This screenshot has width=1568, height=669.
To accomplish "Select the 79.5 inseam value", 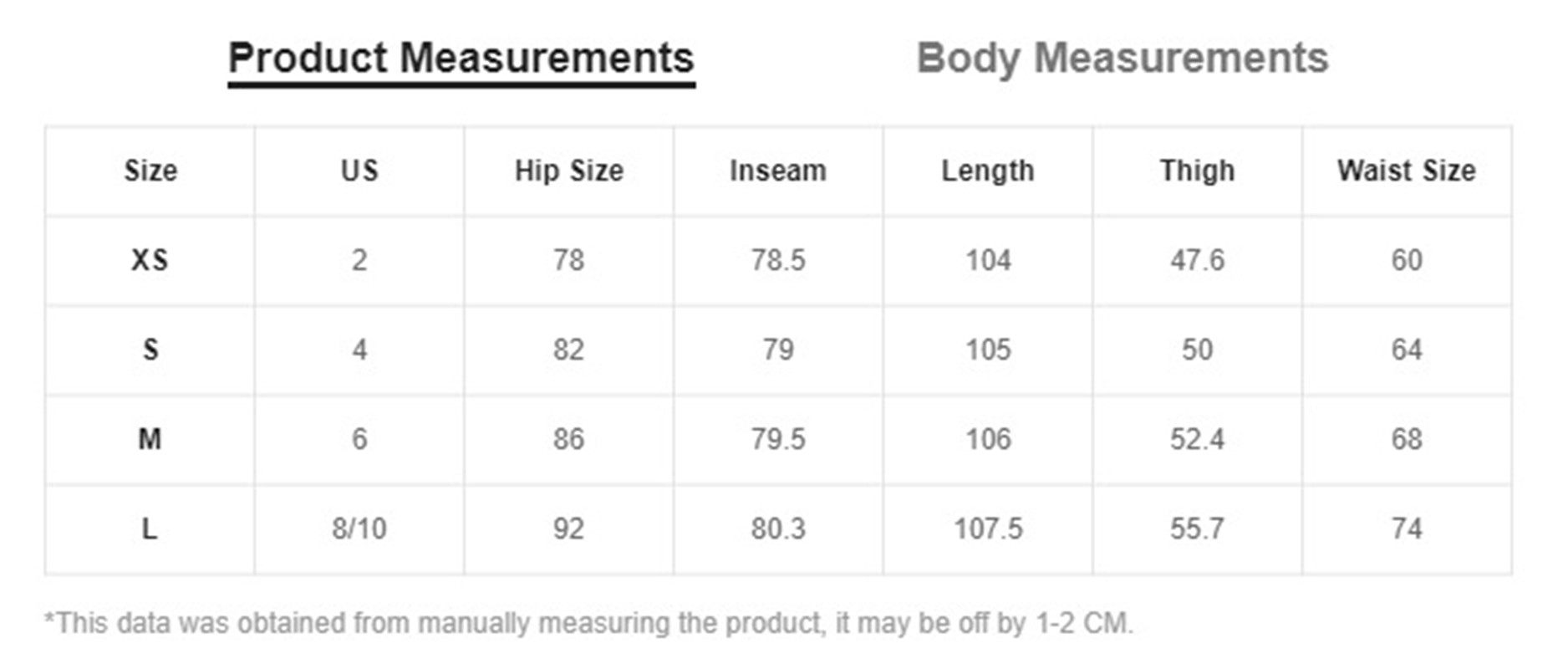I will 778,439.
